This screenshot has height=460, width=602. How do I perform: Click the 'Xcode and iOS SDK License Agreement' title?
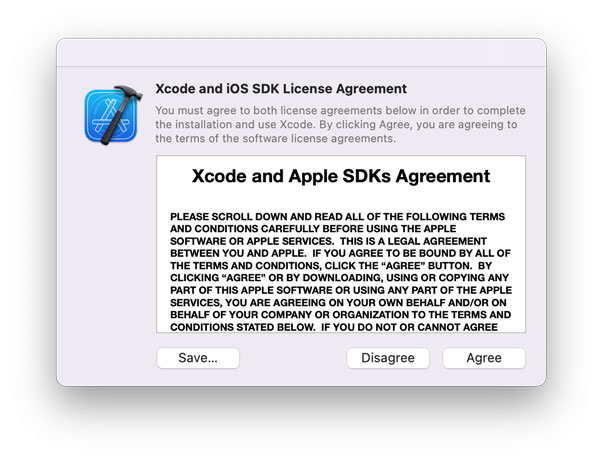(281, 89)
